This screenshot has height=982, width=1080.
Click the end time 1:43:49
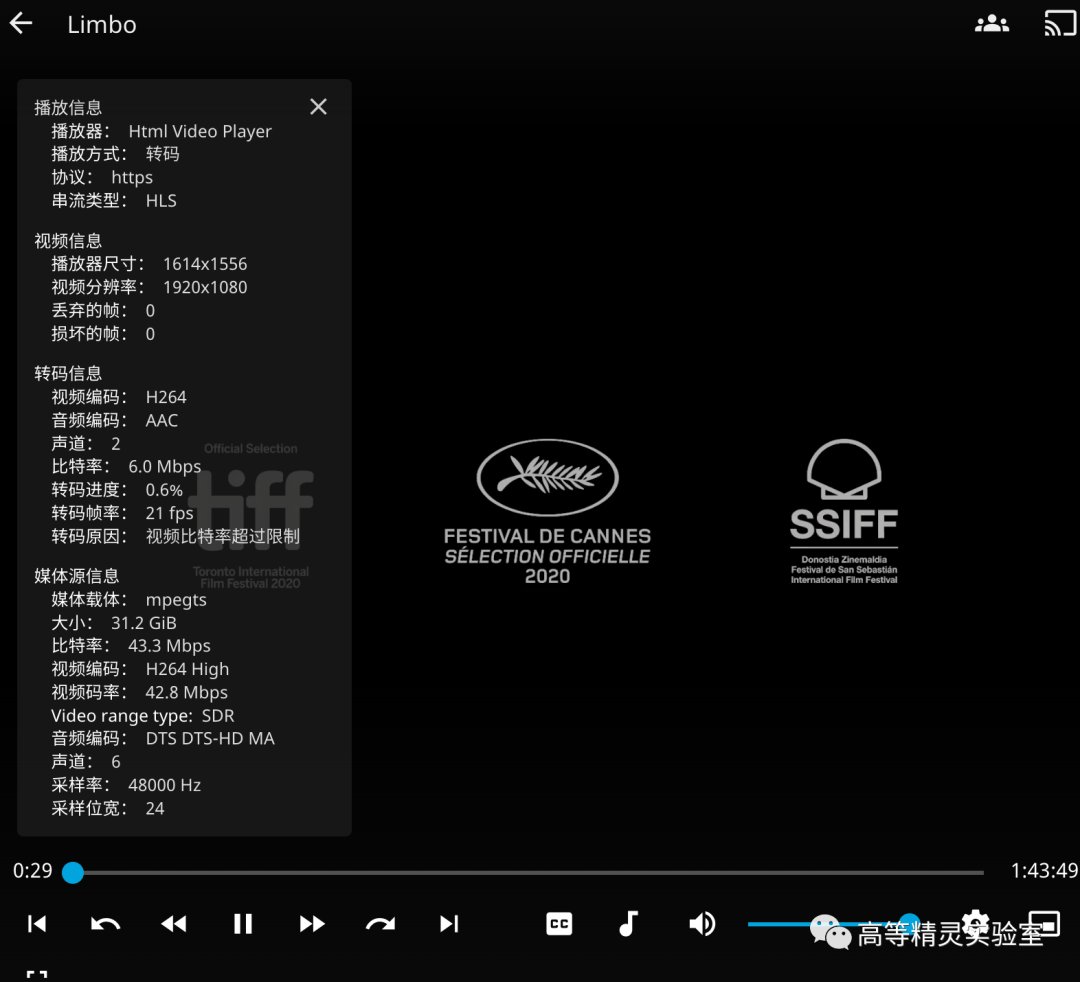coord(1043,870)
